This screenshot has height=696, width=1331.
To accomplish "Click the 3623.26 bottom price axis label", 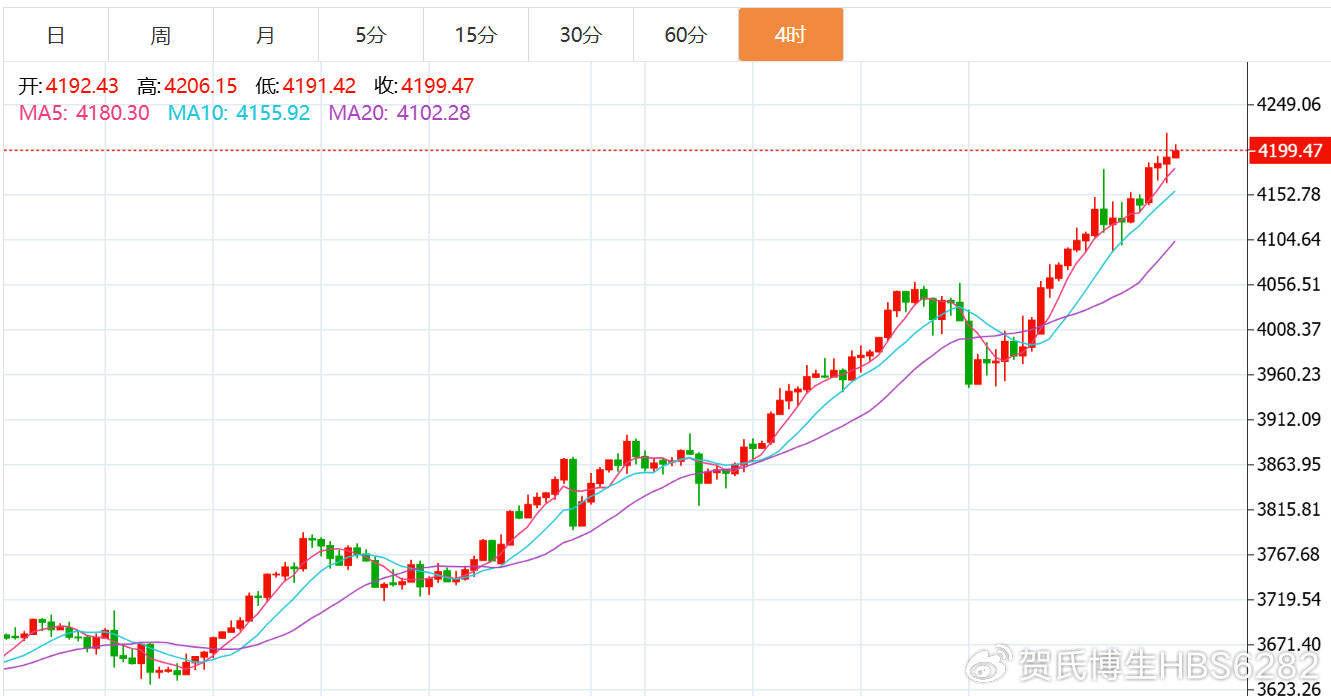I will click(x=1289, y=688).
